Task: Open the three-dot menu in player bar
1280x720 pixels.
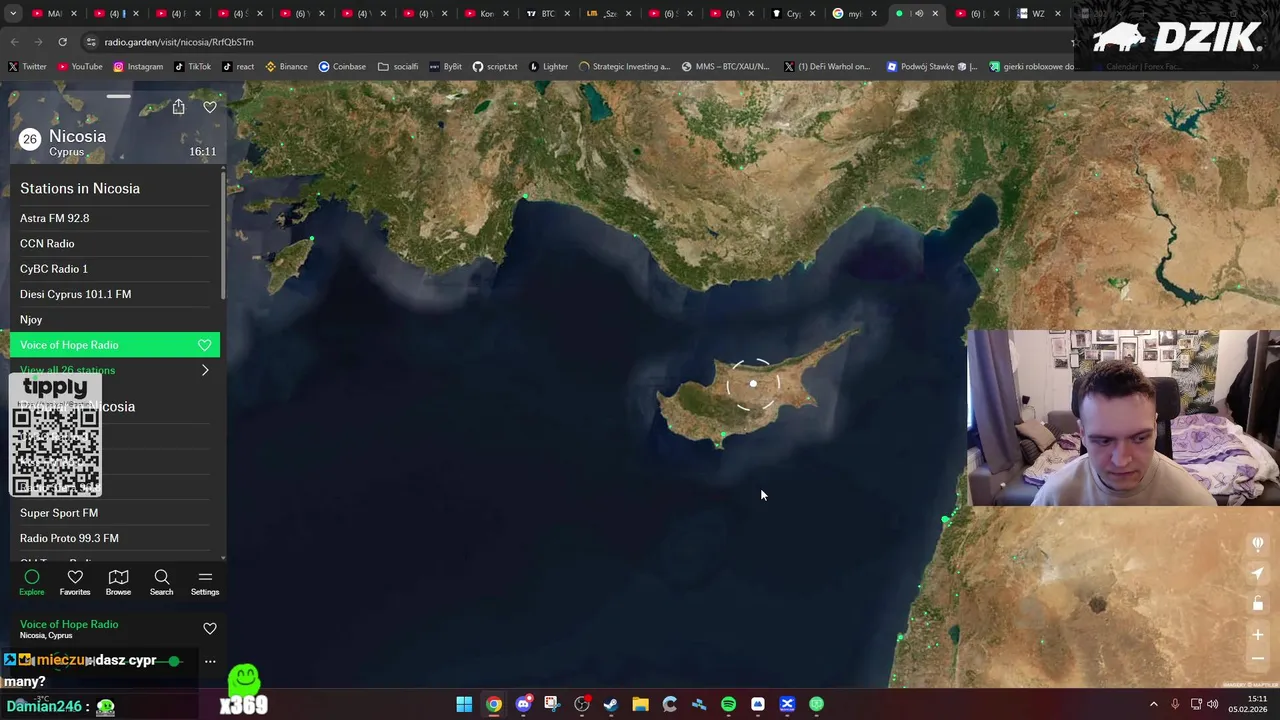Action: (x=210, y=661)
